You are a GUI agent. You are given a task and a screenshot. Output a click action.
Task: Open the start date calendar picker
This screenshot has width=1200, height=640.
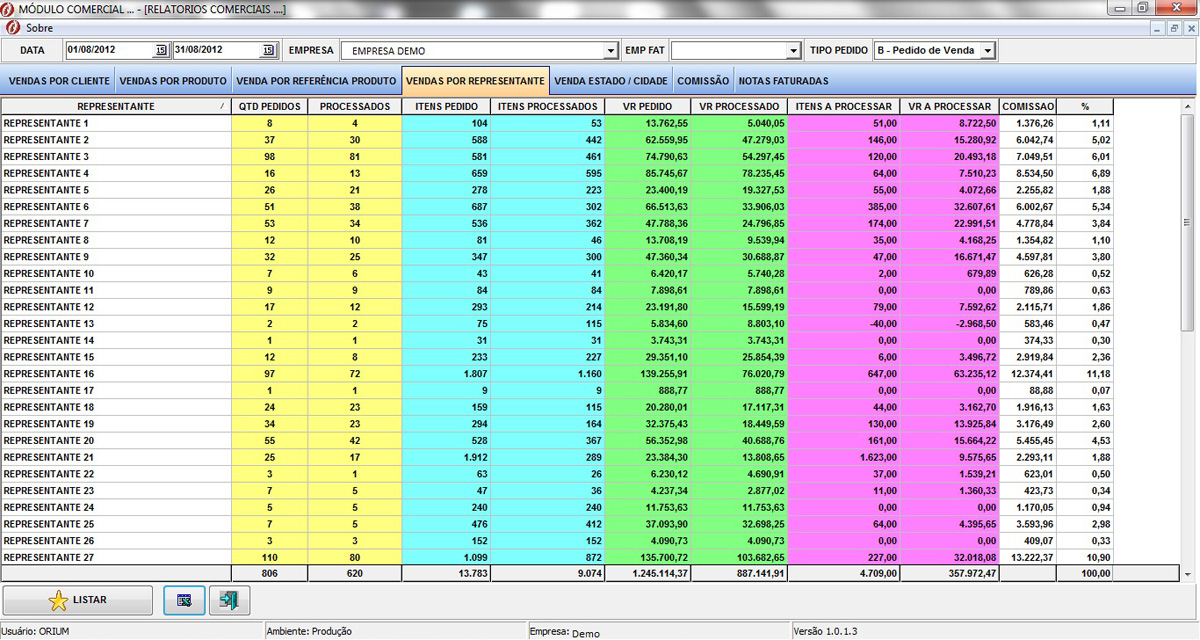(x=160, y=50)
